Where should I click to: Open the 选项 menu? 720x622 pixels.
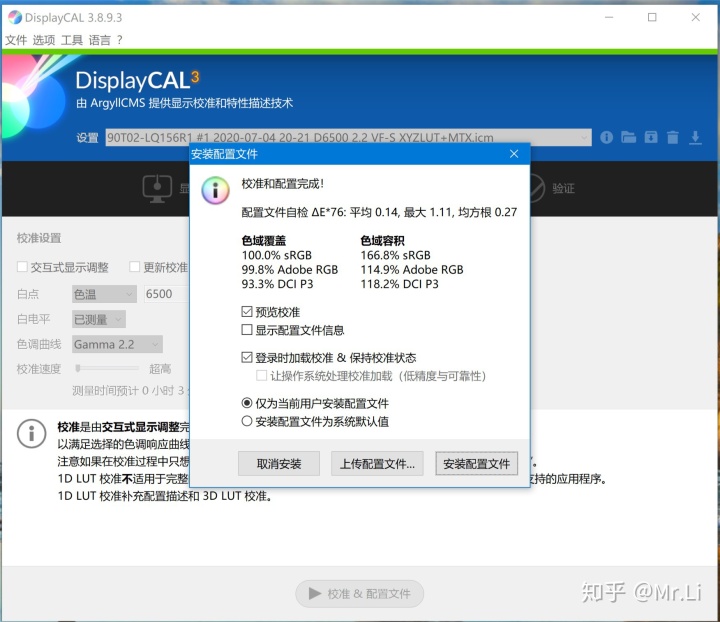(x=44, y=40)
